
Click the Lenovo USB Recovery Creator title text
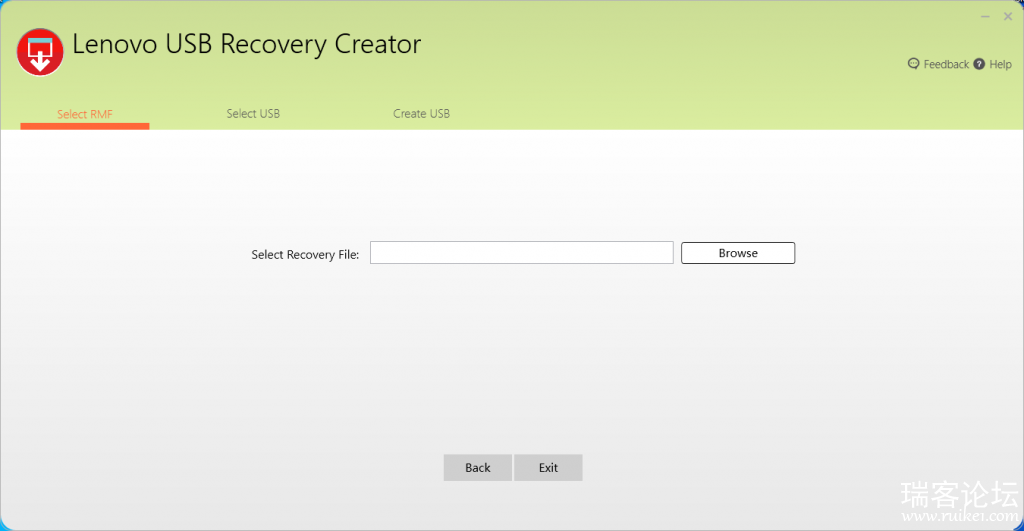pos(246,44)
